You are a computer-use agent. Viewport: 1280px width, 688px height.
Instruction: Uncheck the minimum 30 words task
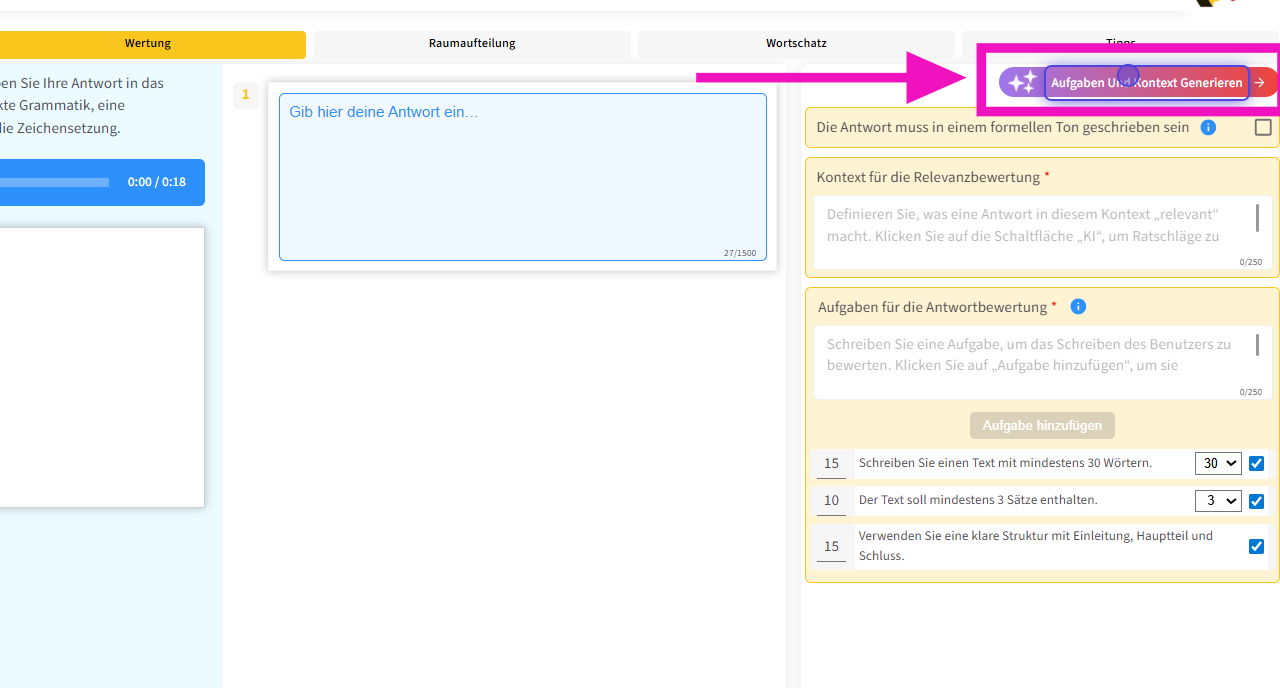point(1256,464)
